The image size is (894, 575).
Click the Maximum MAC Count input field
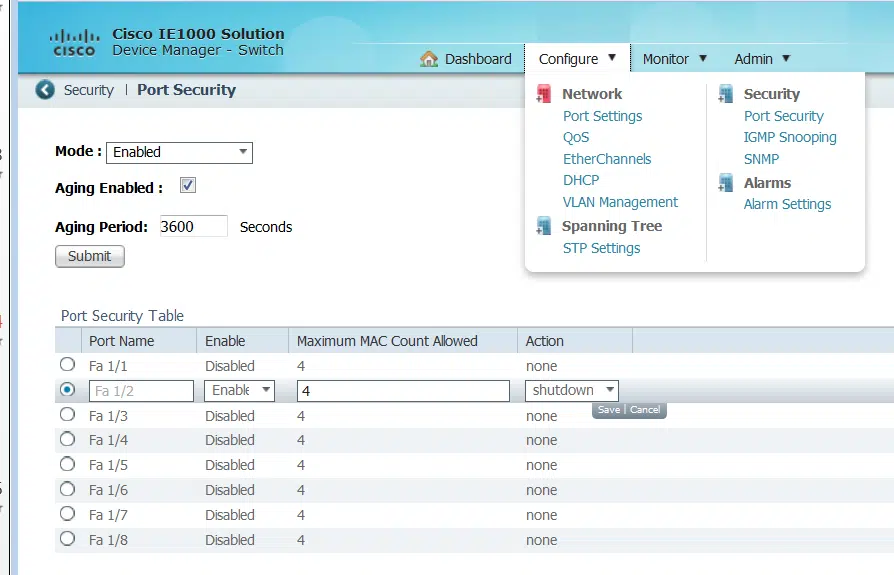(x=403, y=391)
